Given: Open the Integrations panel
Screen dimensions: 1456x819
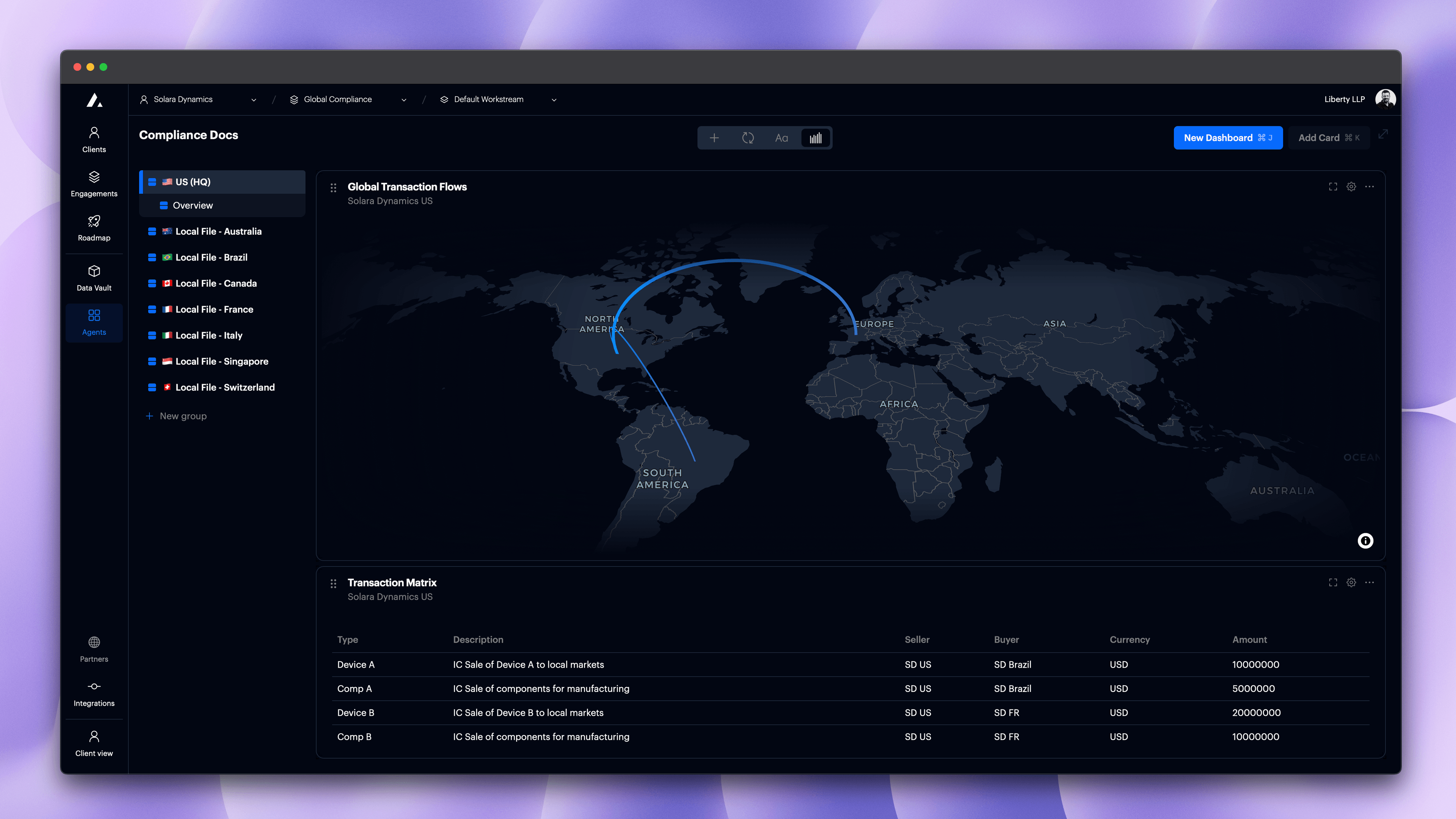Looking at the screenshot, I should click(x=94, y=692).
